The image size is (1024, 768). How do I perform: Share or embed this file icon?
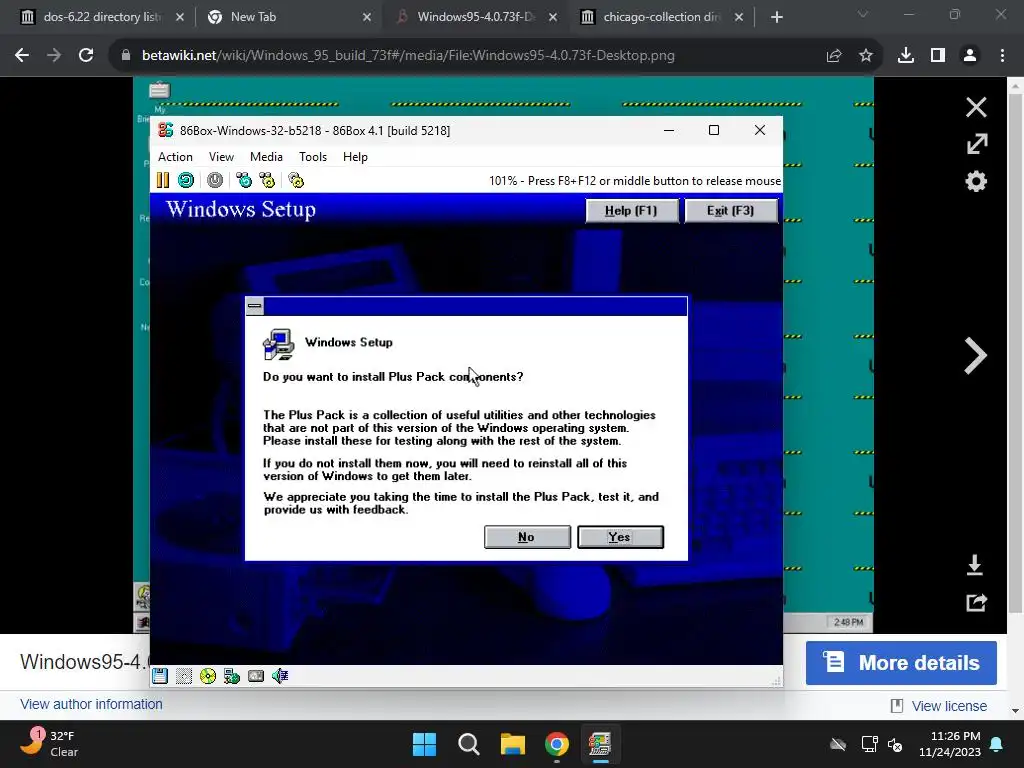(976, 602)
